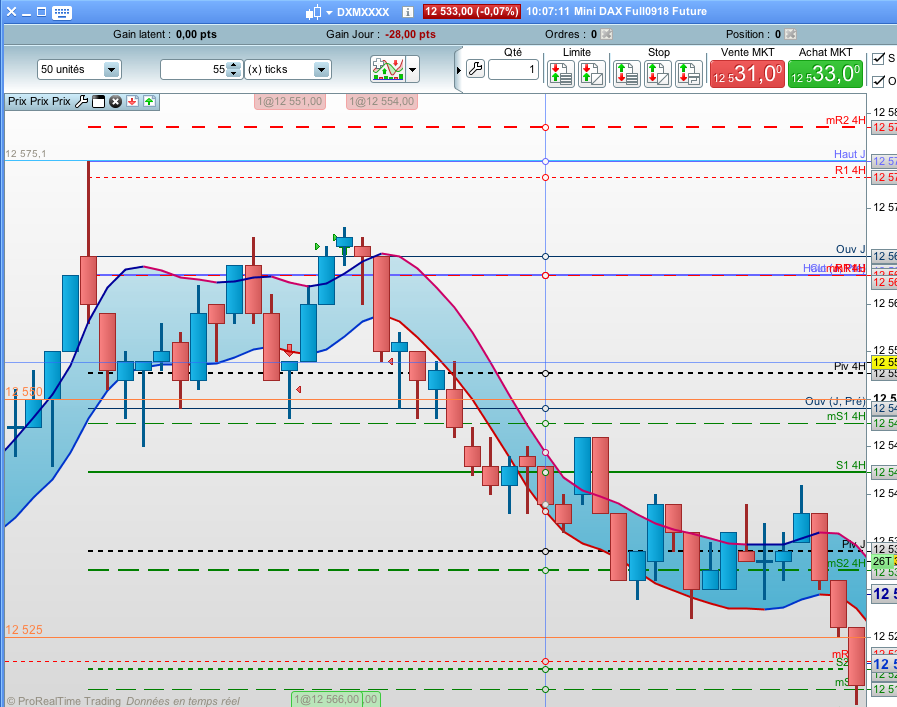Click the Ouv (J, Pré) level label
The width and height of the screenshot is (897, 707).
[835, 401]
